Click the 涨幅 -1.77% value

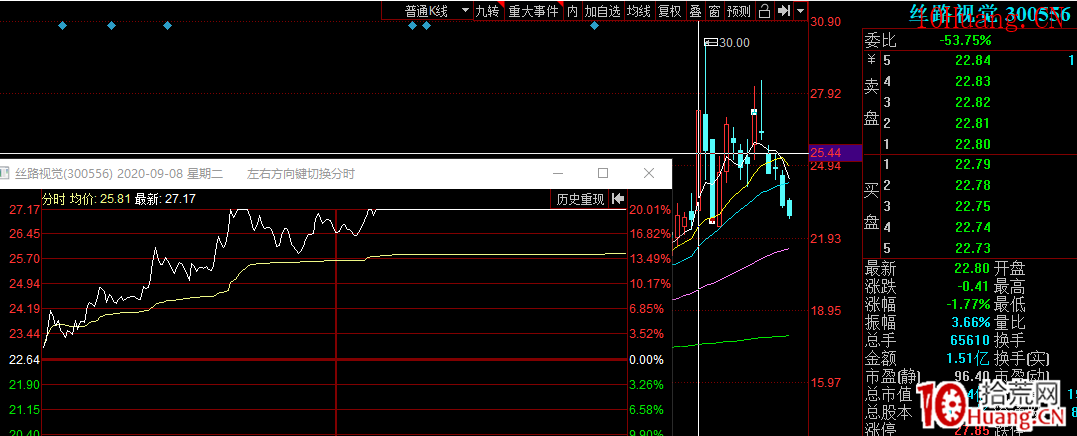966,303
